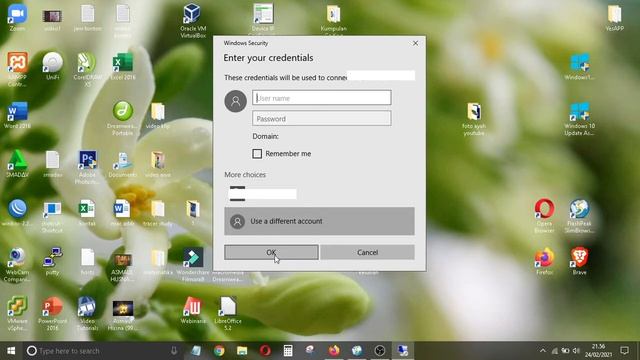Image resolution: width=640 pixels, height=360 pixels.
Task: Confirm credentials with the OK button
Action: point(271,252)
